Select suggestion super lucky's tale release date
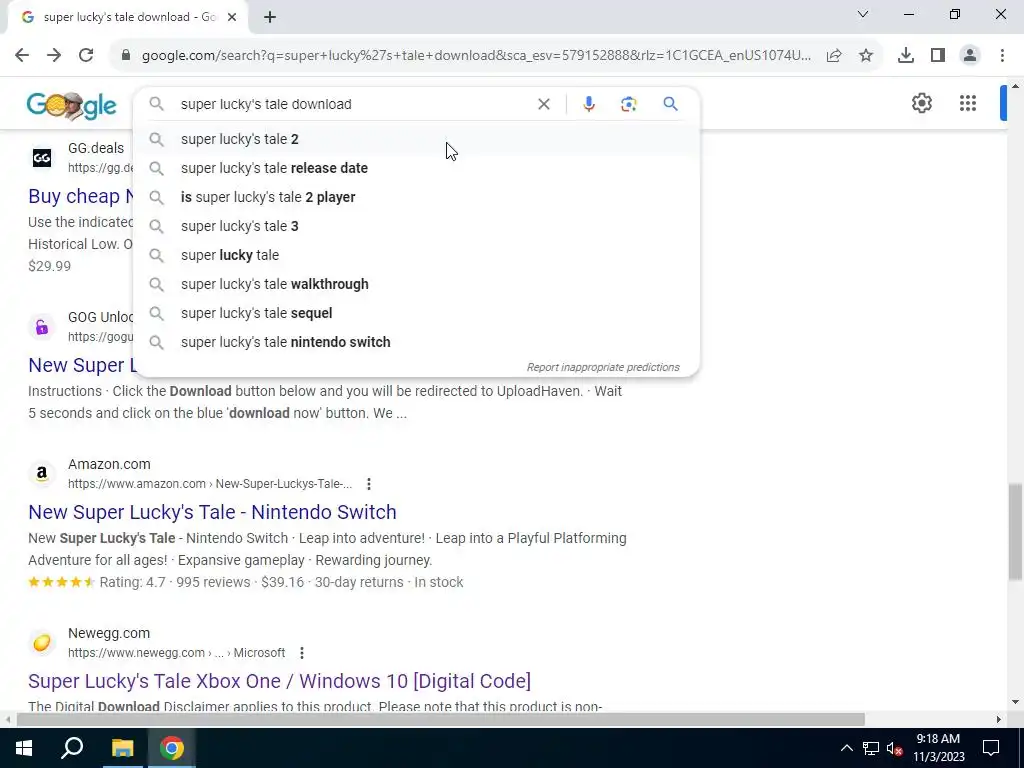This screenshot has height=768, width=1024. pos(417,168)
